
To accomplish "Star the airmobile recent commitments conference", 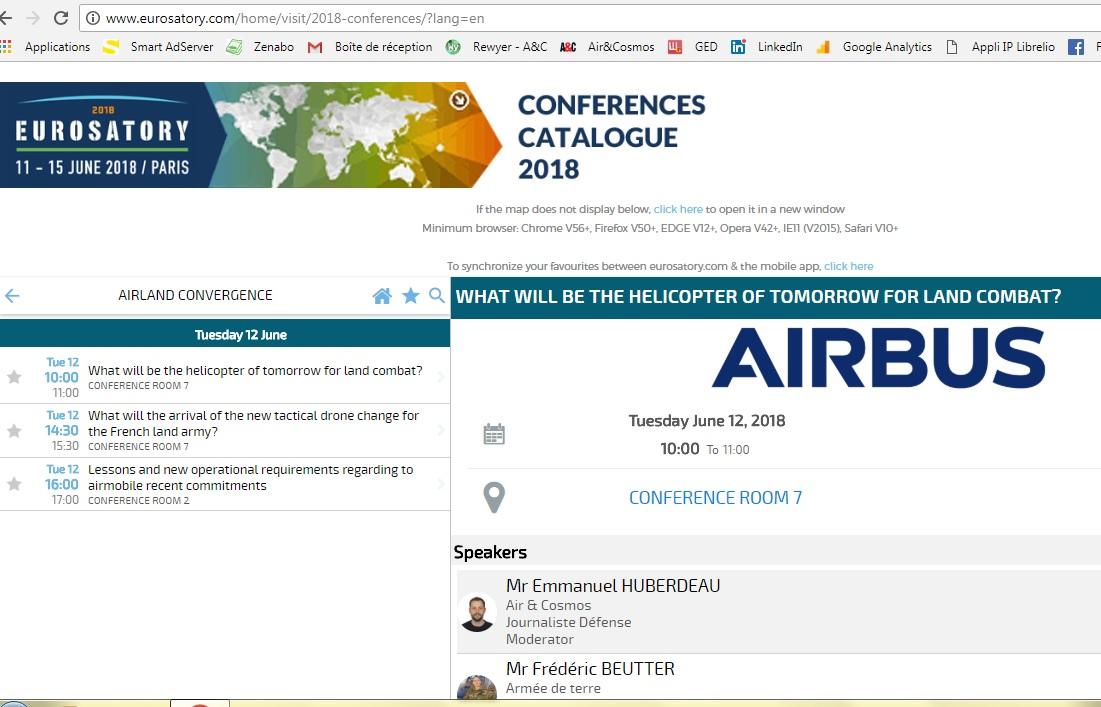I will (x=14, y=484).
